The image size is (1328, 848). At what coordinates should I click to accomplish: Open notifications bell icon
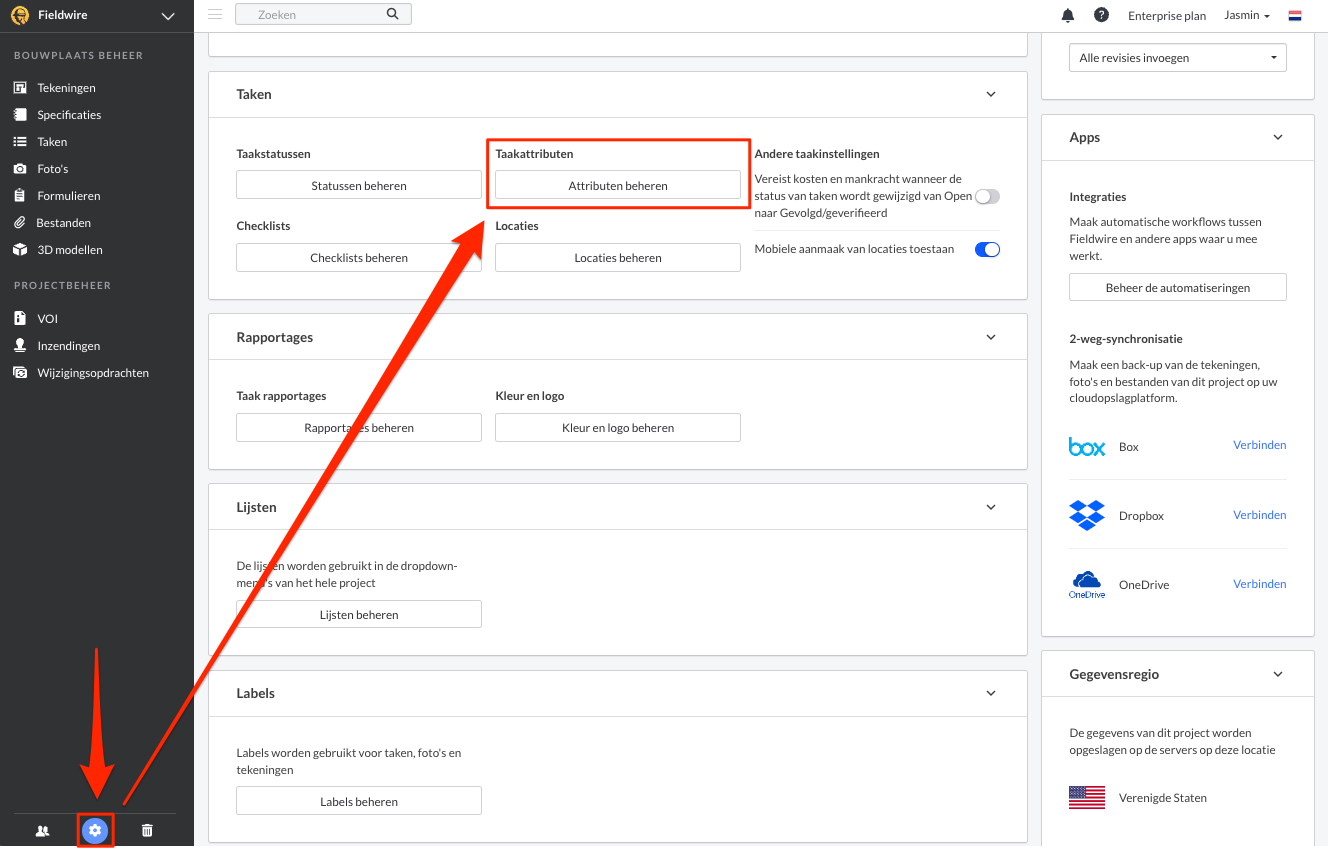click(x=1068, y=15)
